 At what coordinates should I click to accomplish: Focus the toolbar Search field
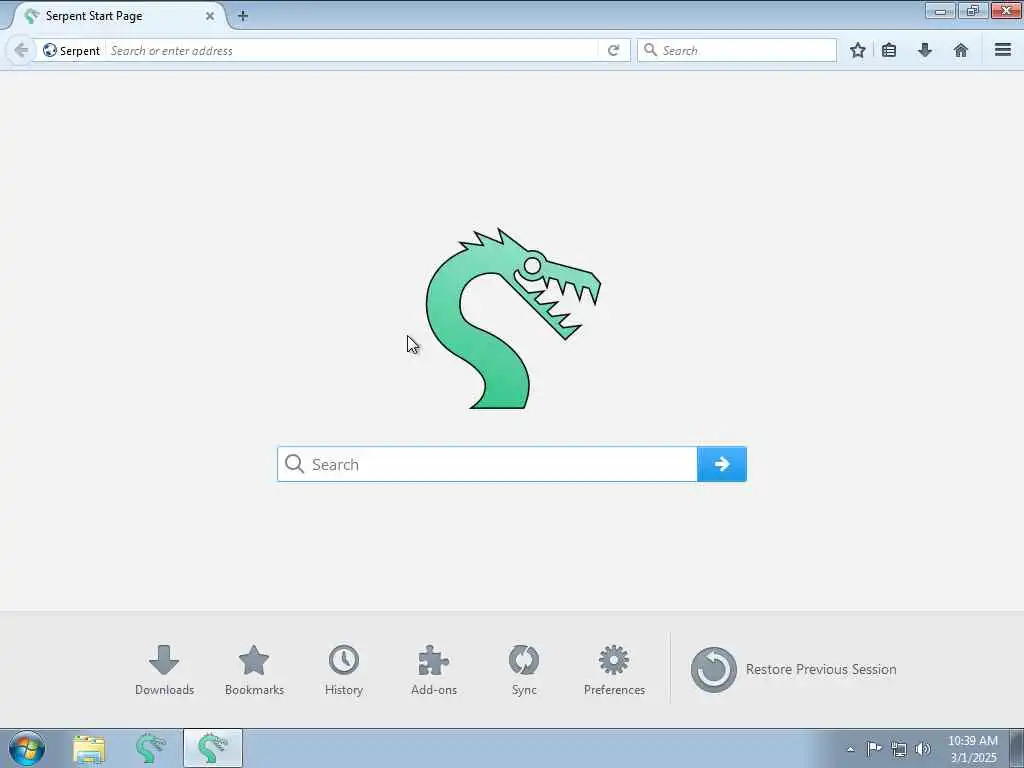coord(737,50)
